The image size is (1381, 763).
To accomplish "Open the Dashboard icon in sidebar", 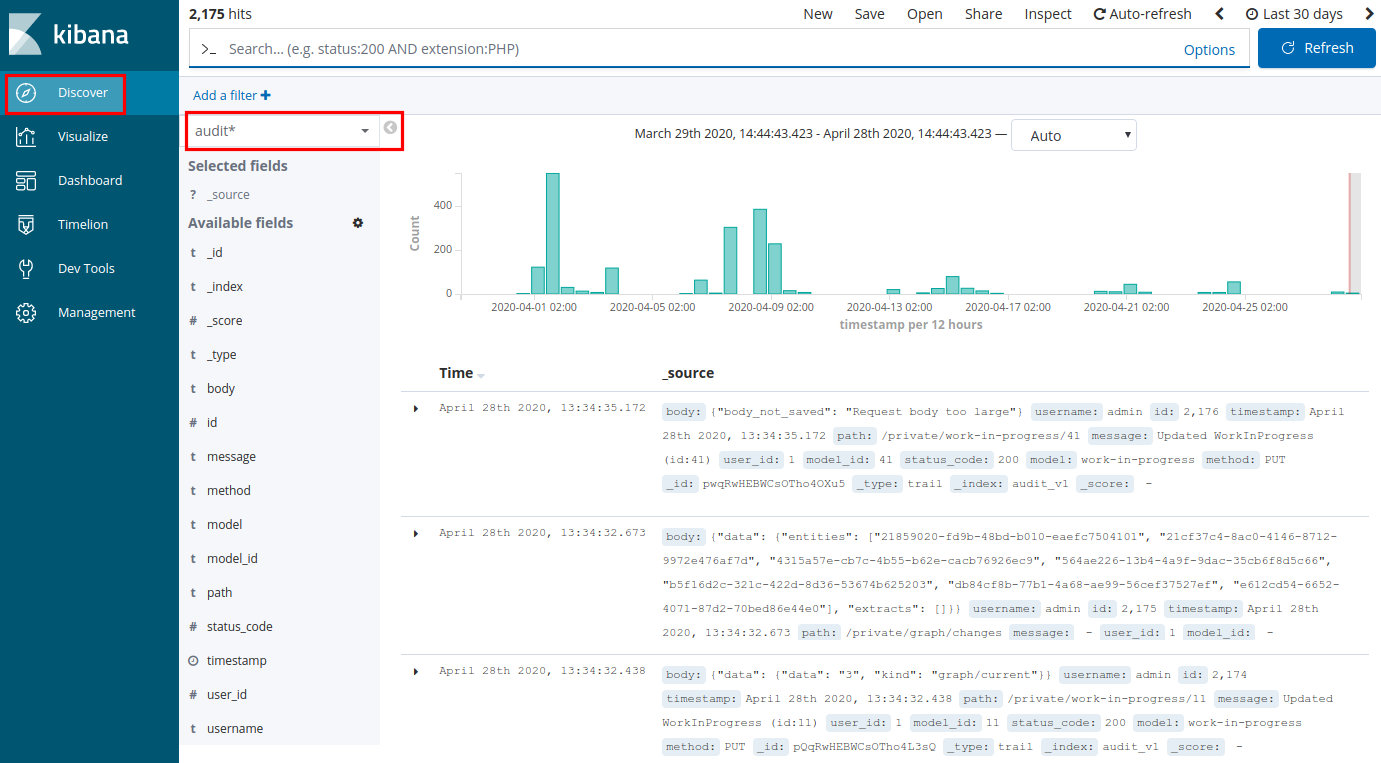I will click(27, 181).
